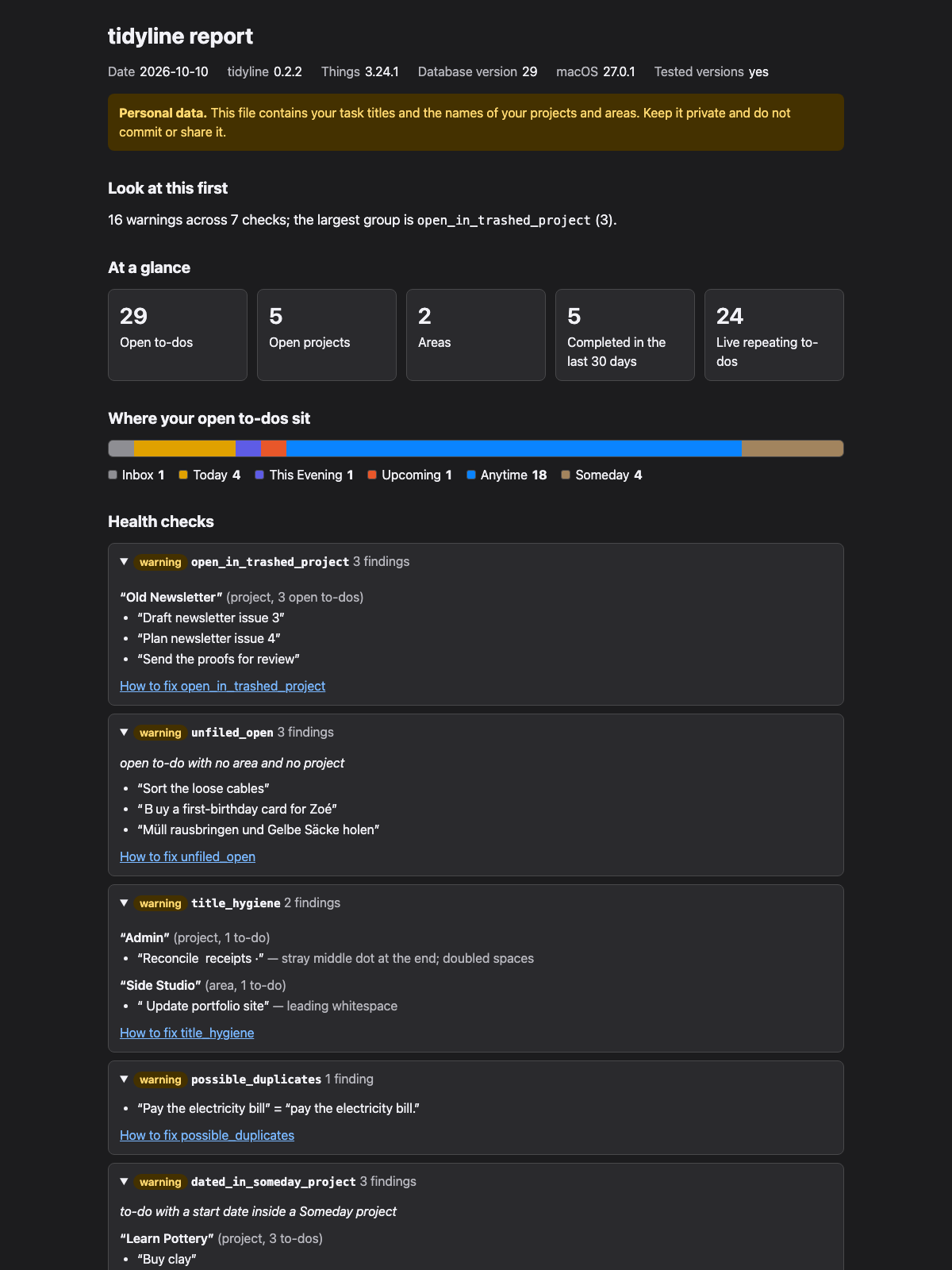Click the "Buy clay" item
The image size is (952, 1270).
[x=167, y=1259]
